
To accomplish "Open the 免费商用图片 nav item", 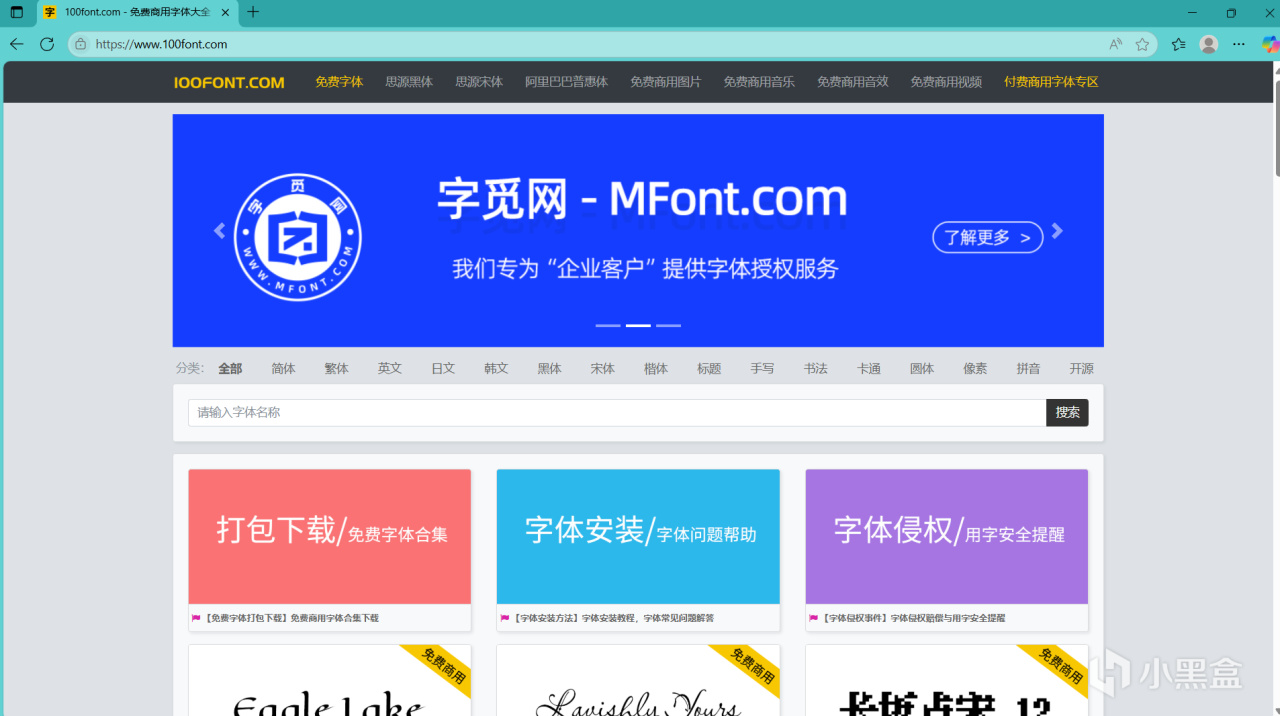I will pos(666,82).
